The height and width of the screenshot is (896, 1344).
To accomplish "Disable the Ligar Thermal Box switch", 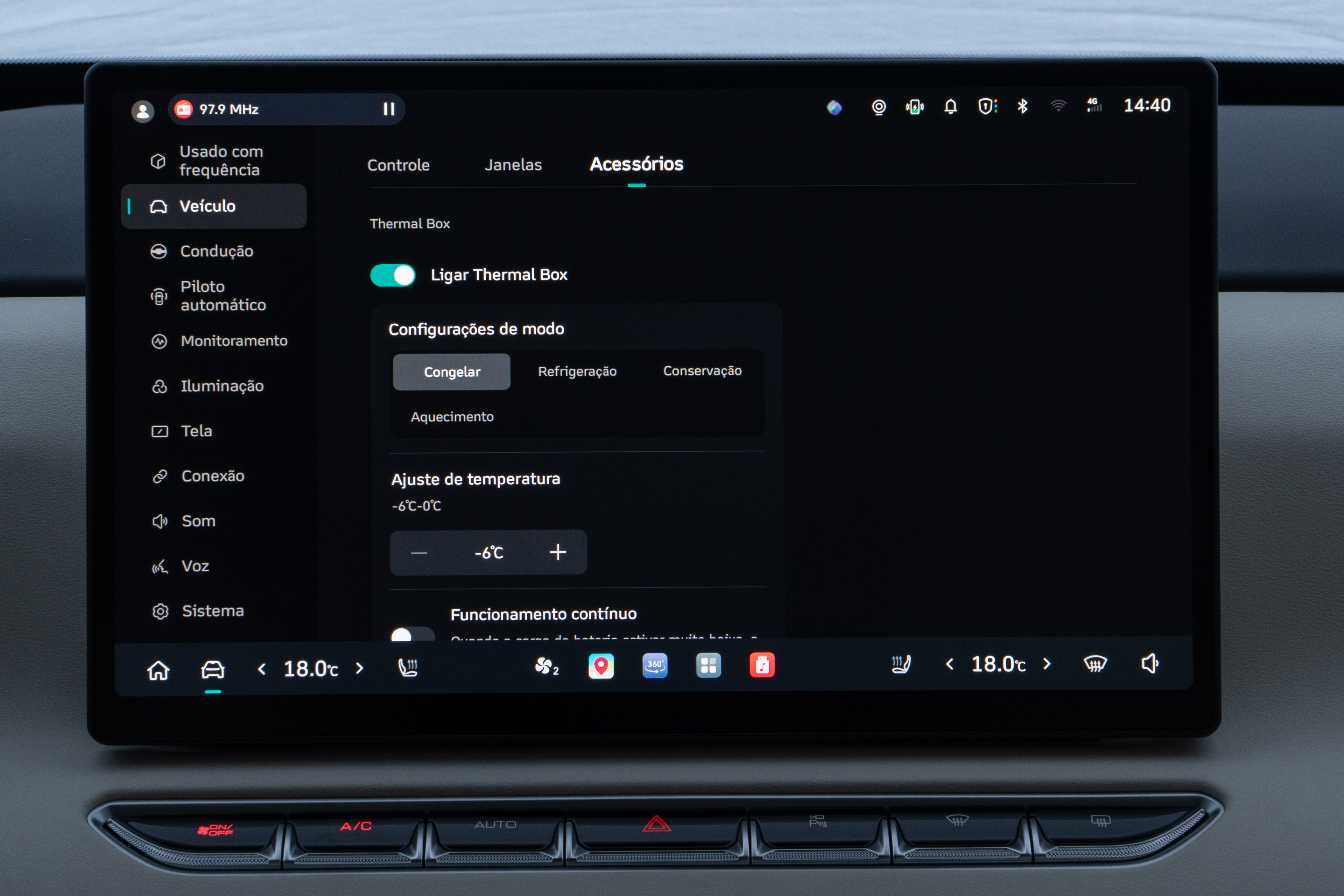I will [x=393, y=275].
